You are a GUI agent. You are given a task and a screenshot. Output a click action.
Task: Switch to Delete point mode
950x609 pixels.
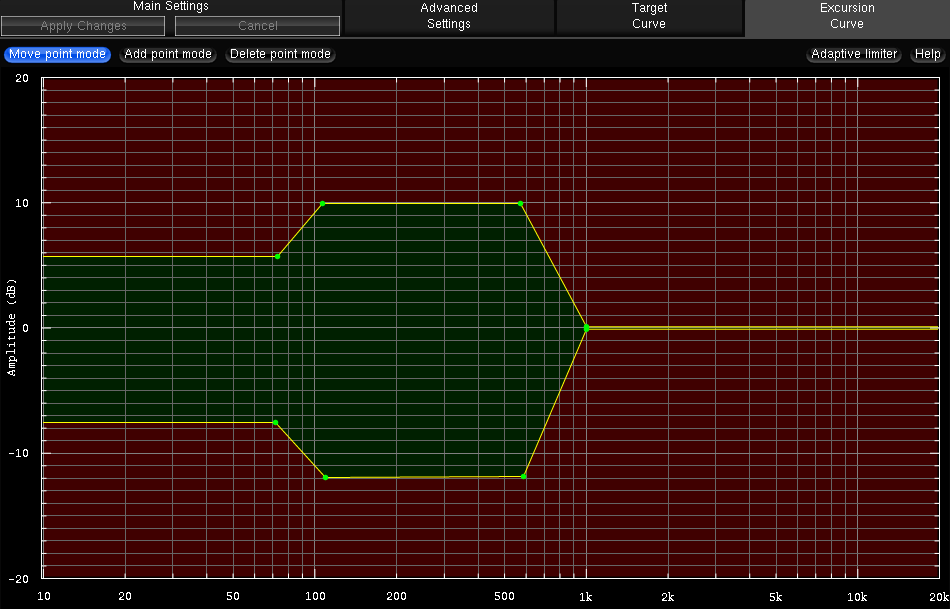point(280,54)
